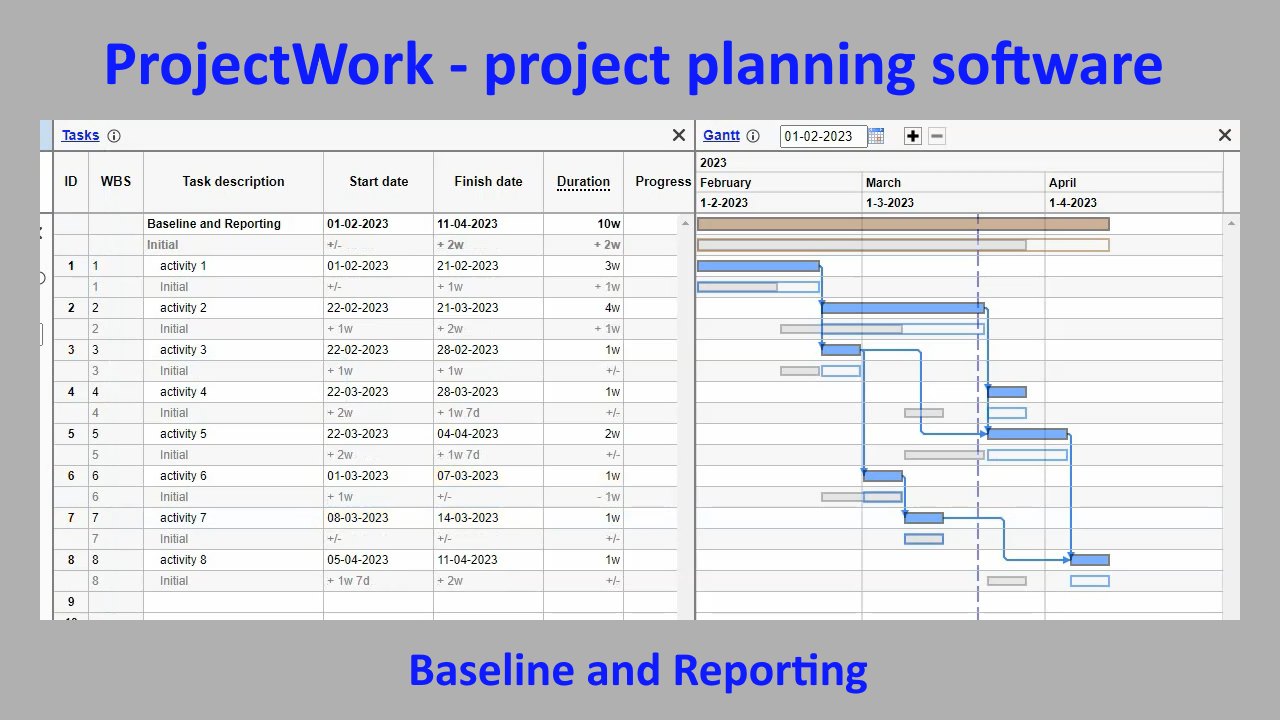Select the activity 1 task description

[x=183, y=266]
